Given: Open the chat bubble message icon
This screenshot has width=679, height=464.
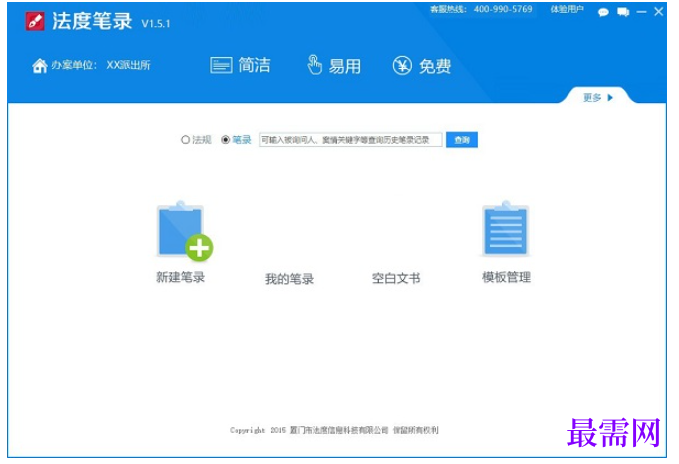Looking at the screenshot, I should 603,12.
